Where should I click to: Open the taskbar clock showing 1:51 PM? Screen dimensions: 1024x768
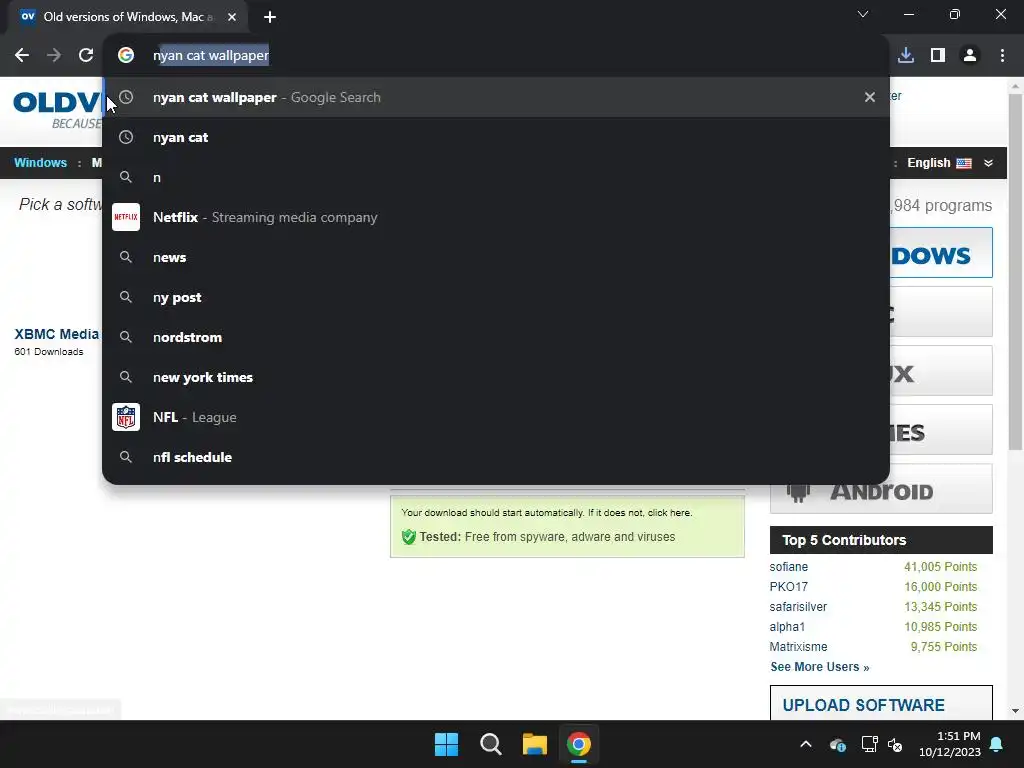click(x=950, y=744)
